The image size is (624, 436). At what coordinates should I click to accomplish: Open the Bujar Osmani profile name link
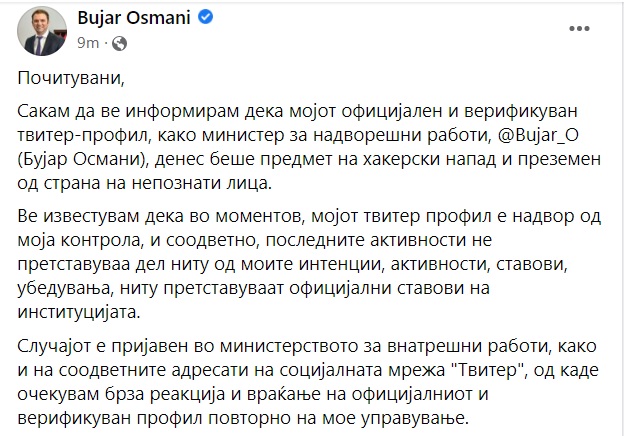tap(134, 18)
